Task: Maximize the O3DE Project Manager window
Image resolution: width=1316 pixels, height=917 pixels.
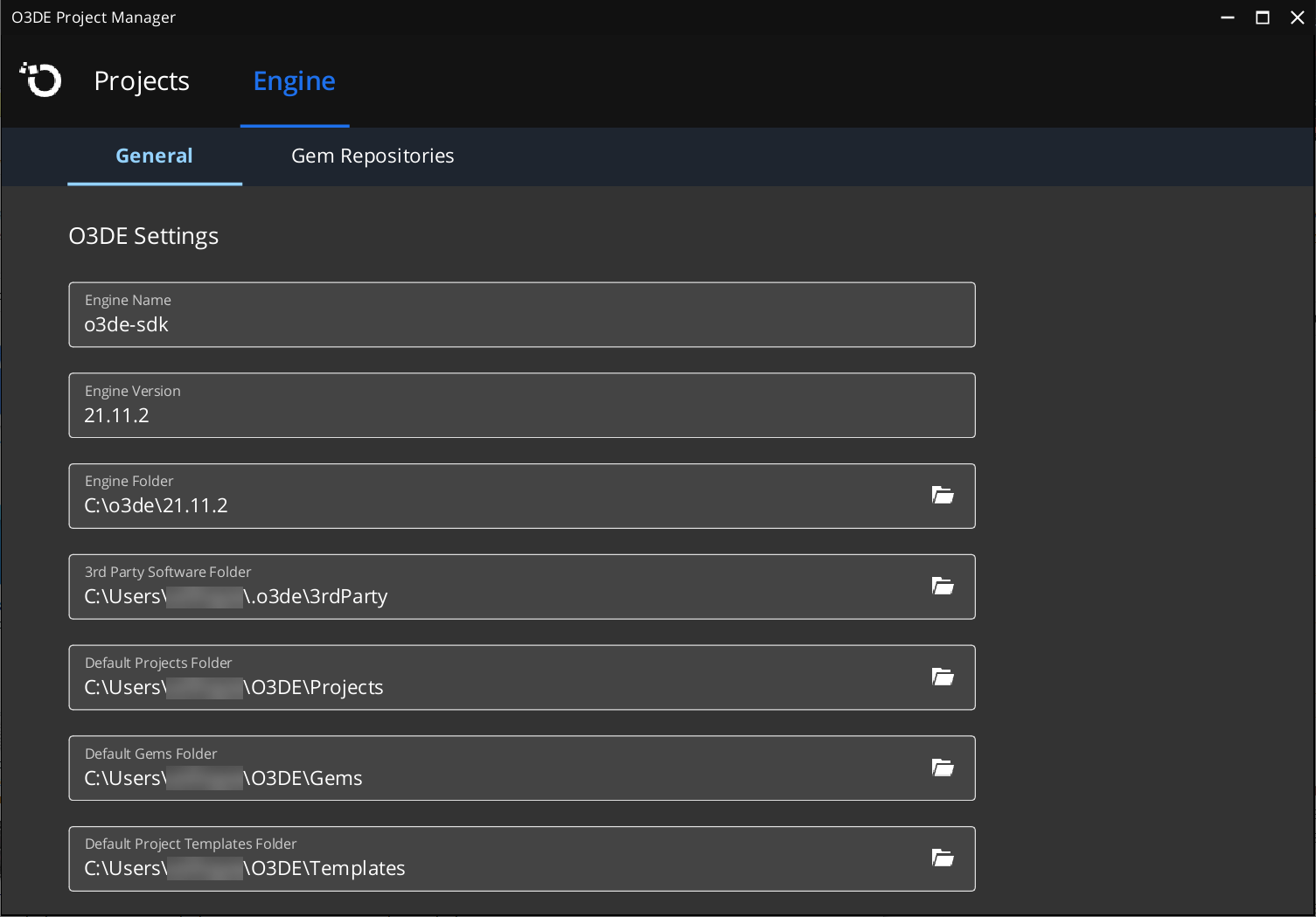Action: pyautogui.click(x=1262, y=17)
